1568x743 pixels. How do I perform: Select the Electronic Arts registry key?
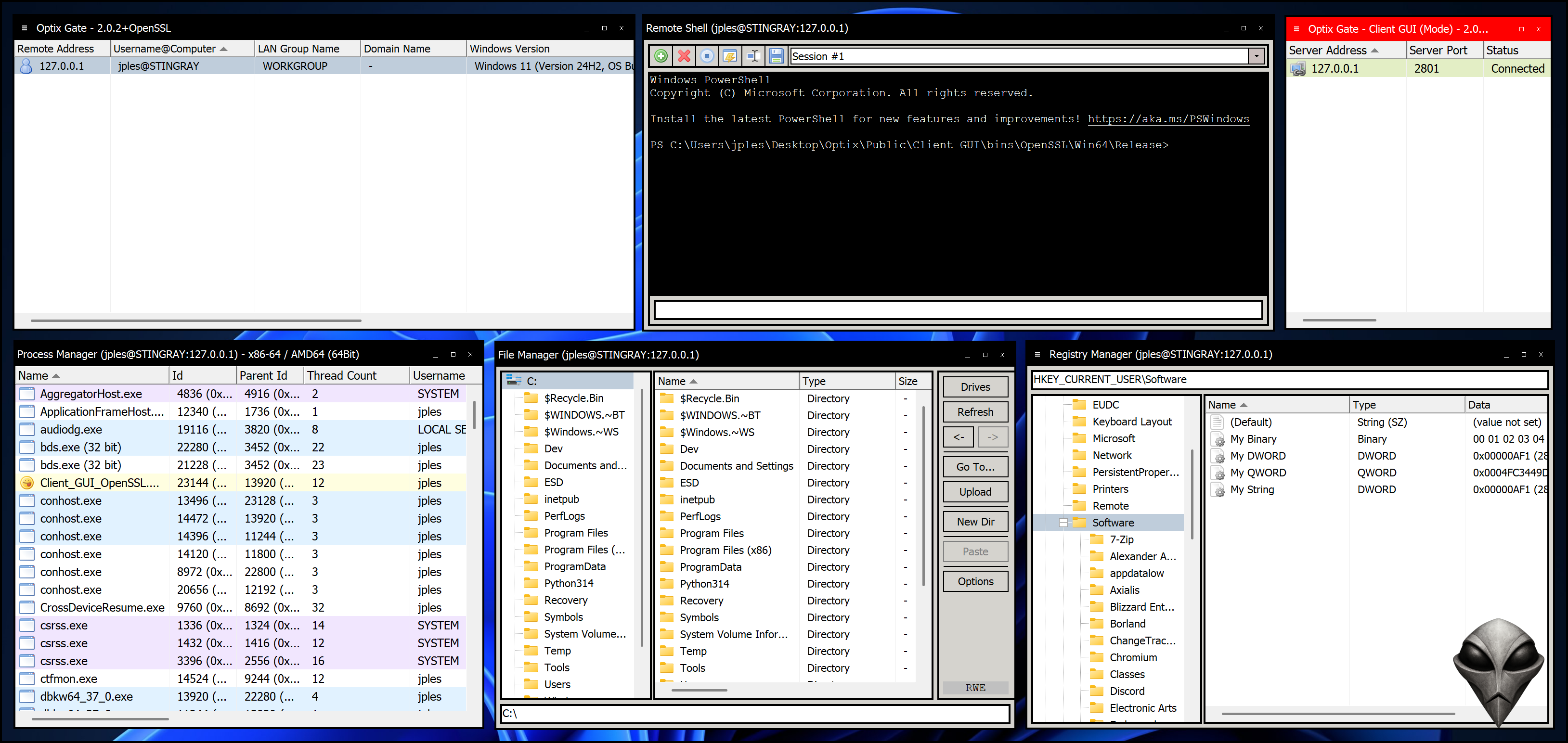point(1142,708)
